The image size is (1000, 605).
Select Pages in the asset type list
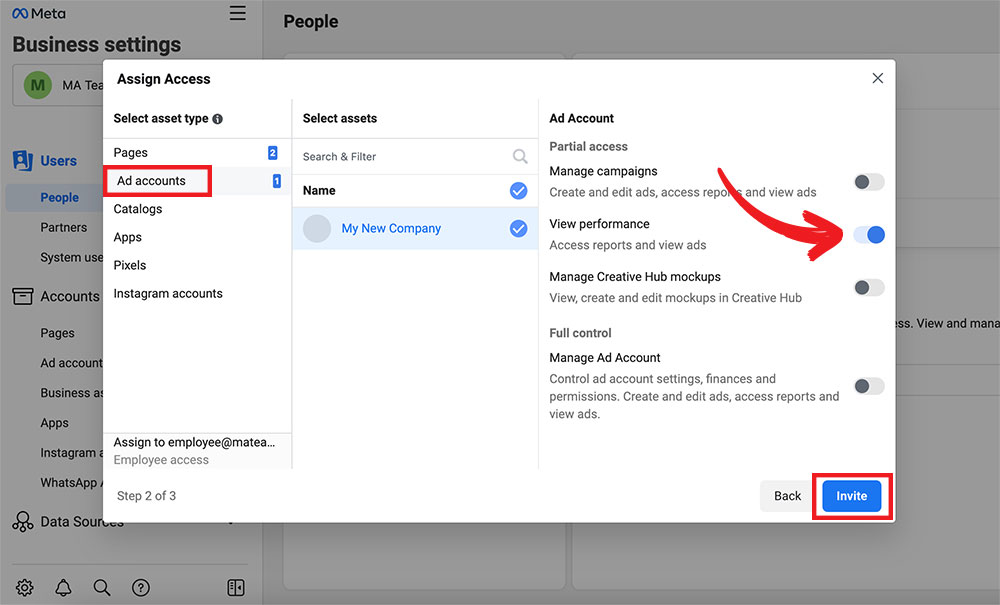click(131, 153)
